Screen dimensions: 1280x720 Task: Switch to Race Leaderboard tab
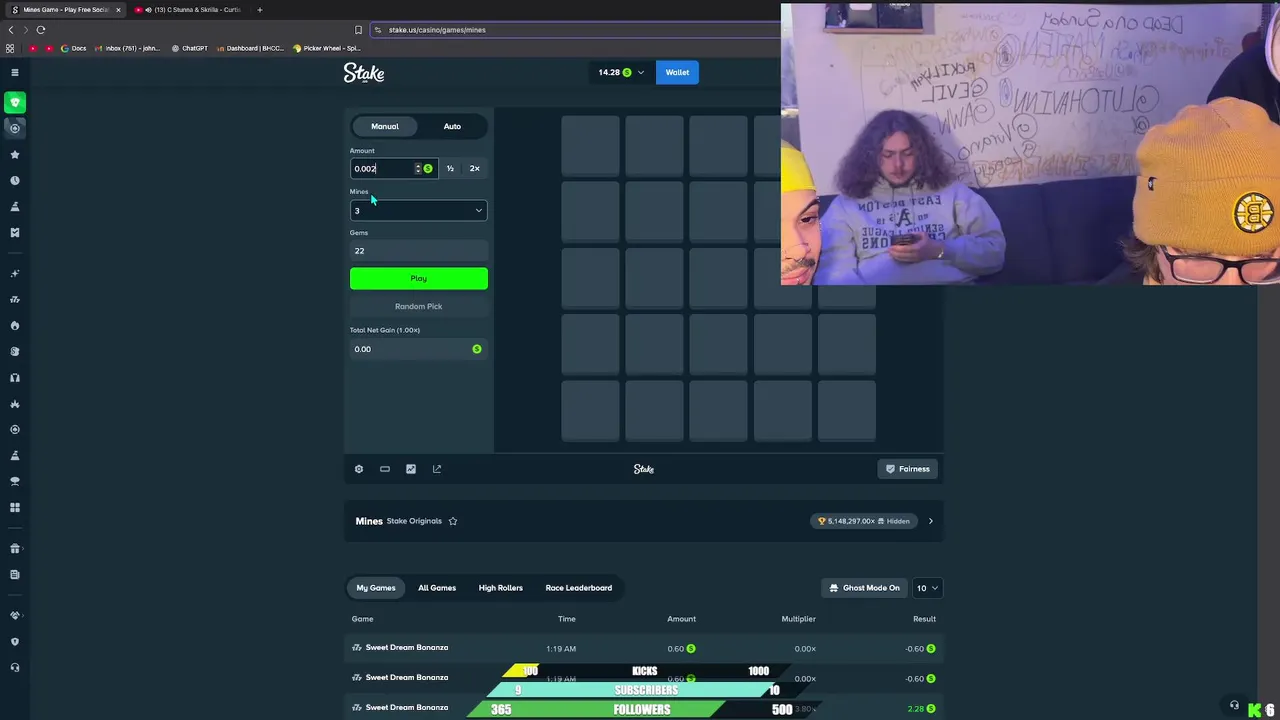point(579,588)
